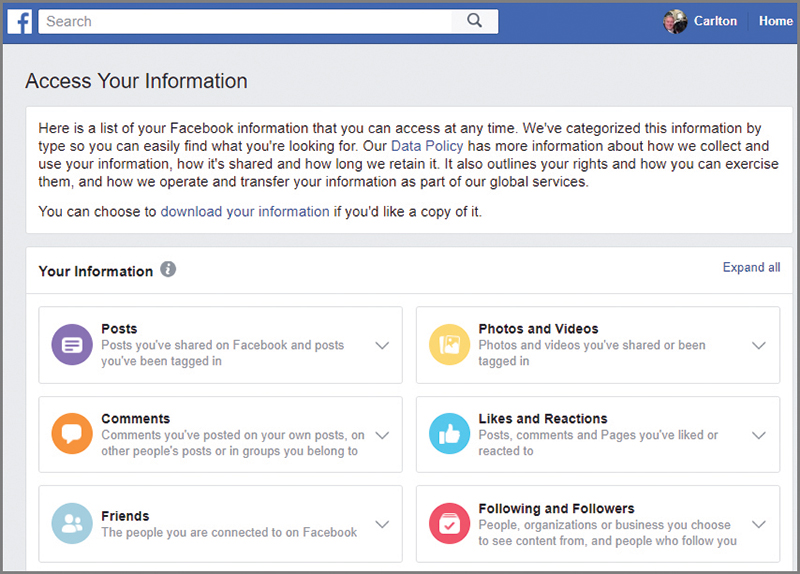Expand the Following and Followers chevron
The height and width of the screenshot is (574, 800).
(758, 524)
